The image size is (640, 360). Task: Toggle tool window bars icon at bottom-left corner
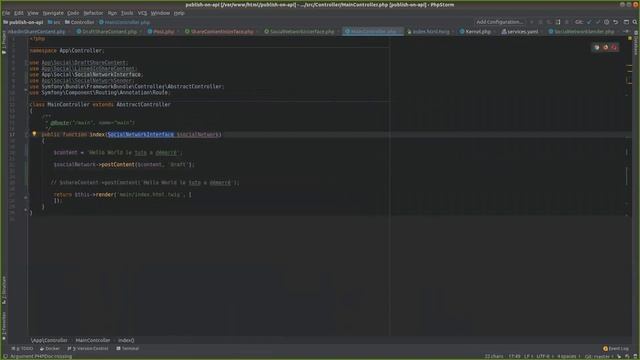pos(5,356)
